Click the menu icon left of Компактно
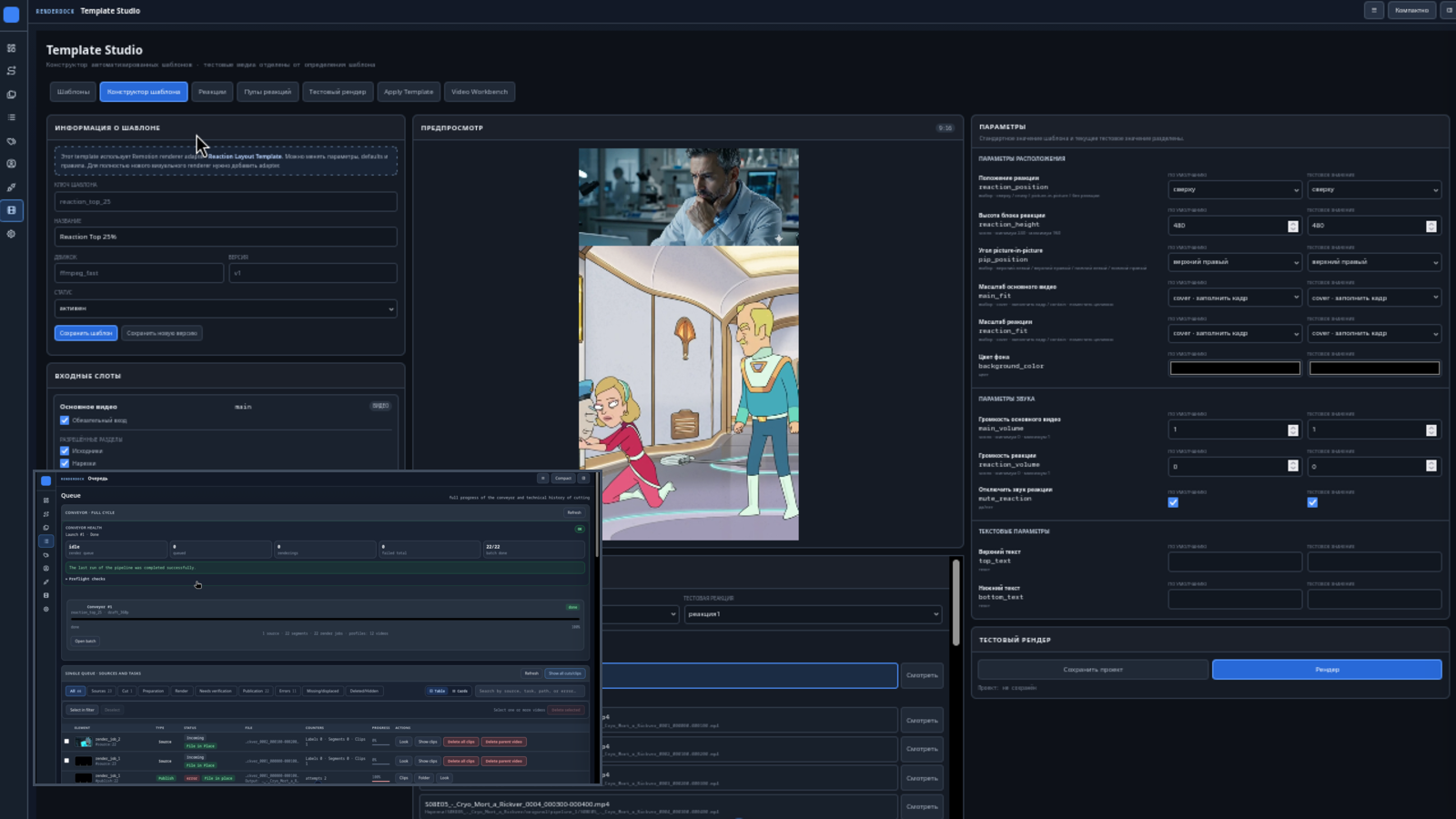The width and height of the screenshot is (1456, 819). (1374, 10)
